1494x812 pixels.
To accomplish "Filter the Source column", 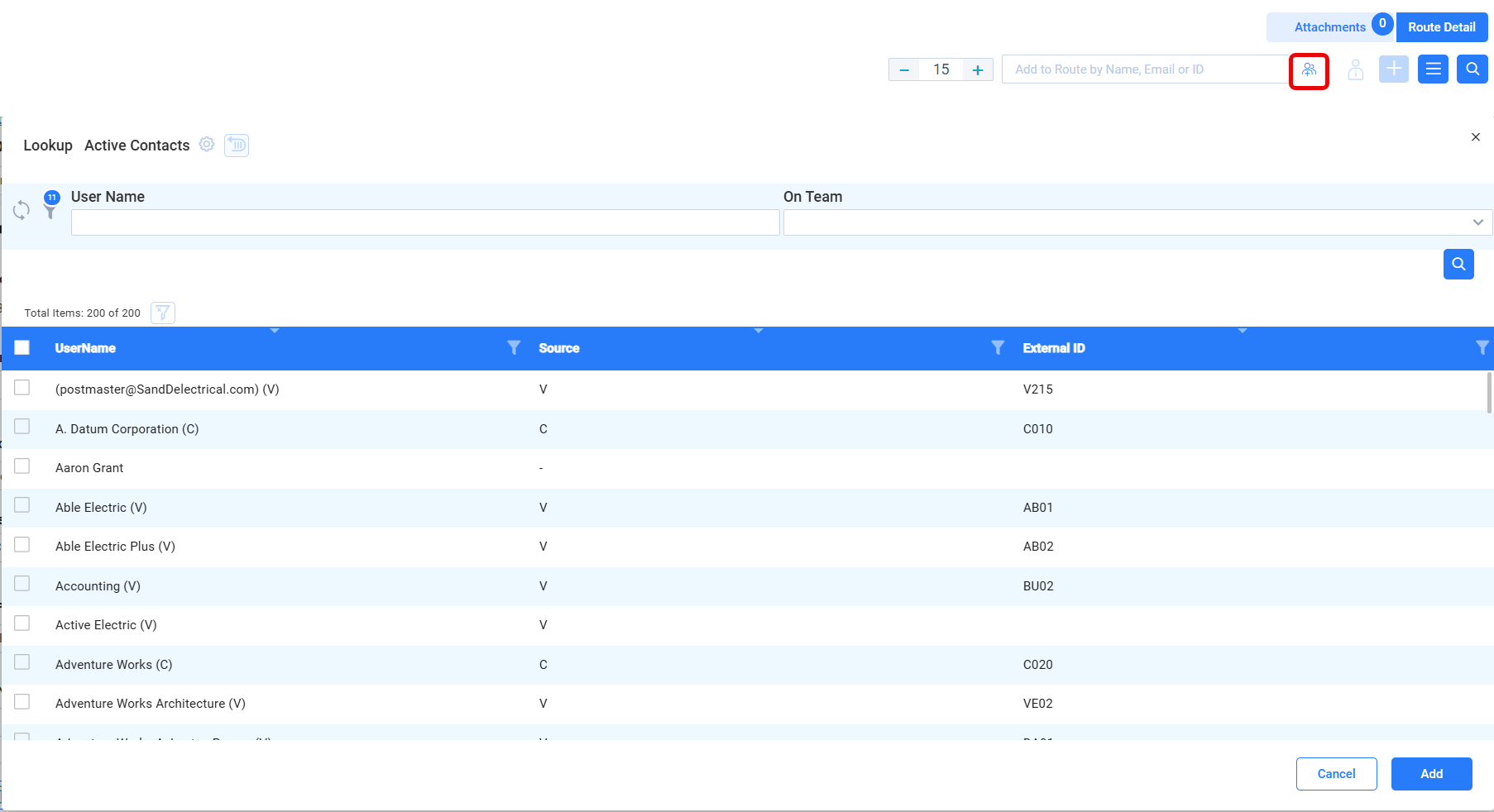I will (998, 347).
